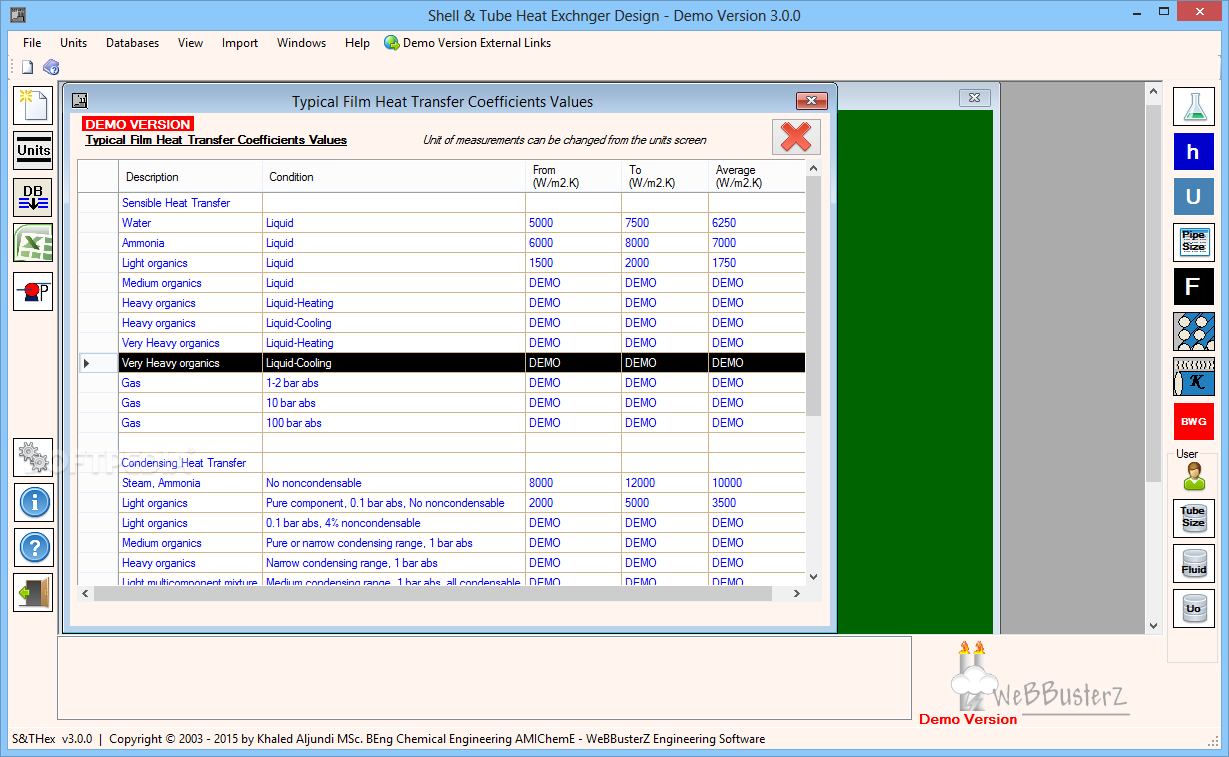
Task: Click the main window scrollbar down arrow
Action: (1153, 626)
